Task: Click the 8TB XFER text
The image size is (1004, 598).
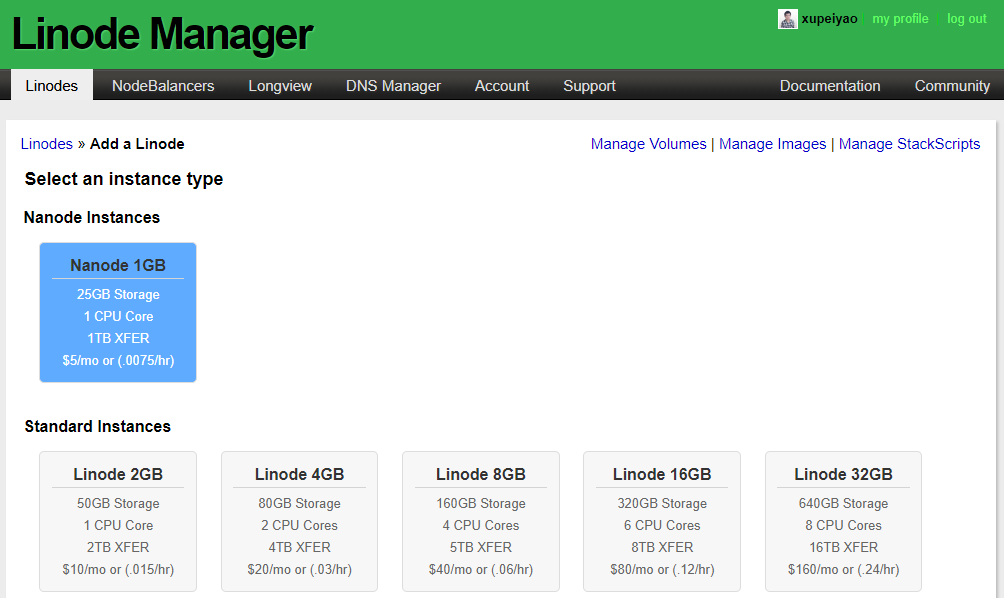Action: pos(662,547)
